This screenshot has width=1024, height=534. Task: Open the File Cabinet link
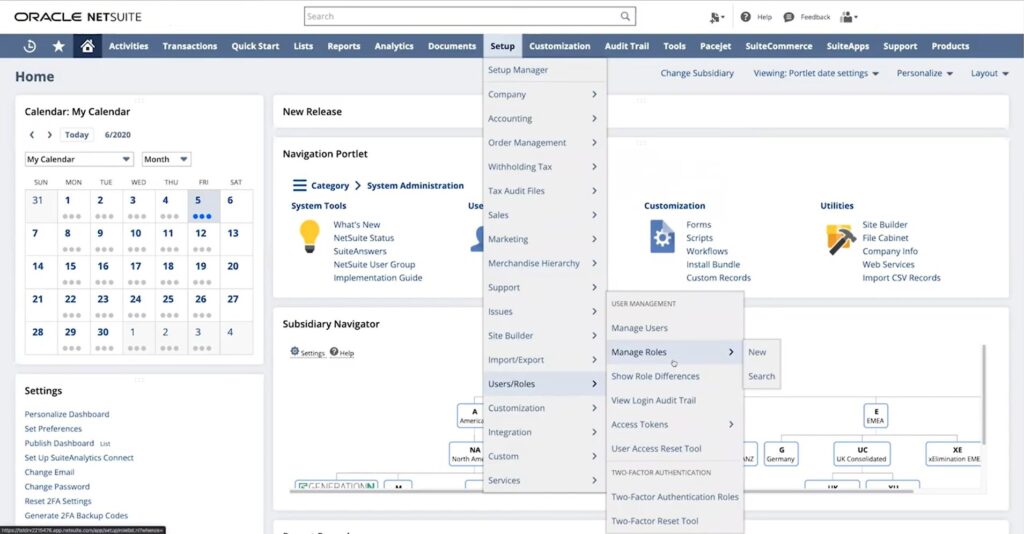point(885,238)
